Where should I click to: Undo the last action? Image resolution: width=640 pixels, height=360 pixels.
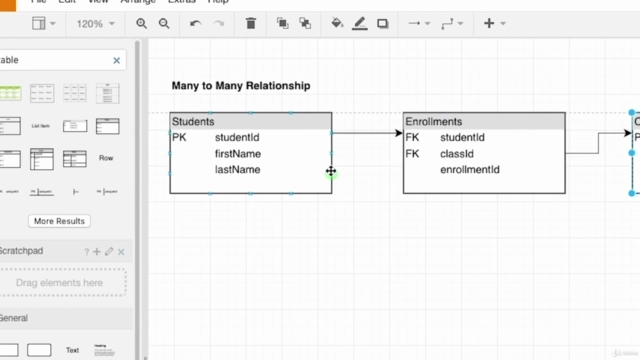[x=196, y=24]
